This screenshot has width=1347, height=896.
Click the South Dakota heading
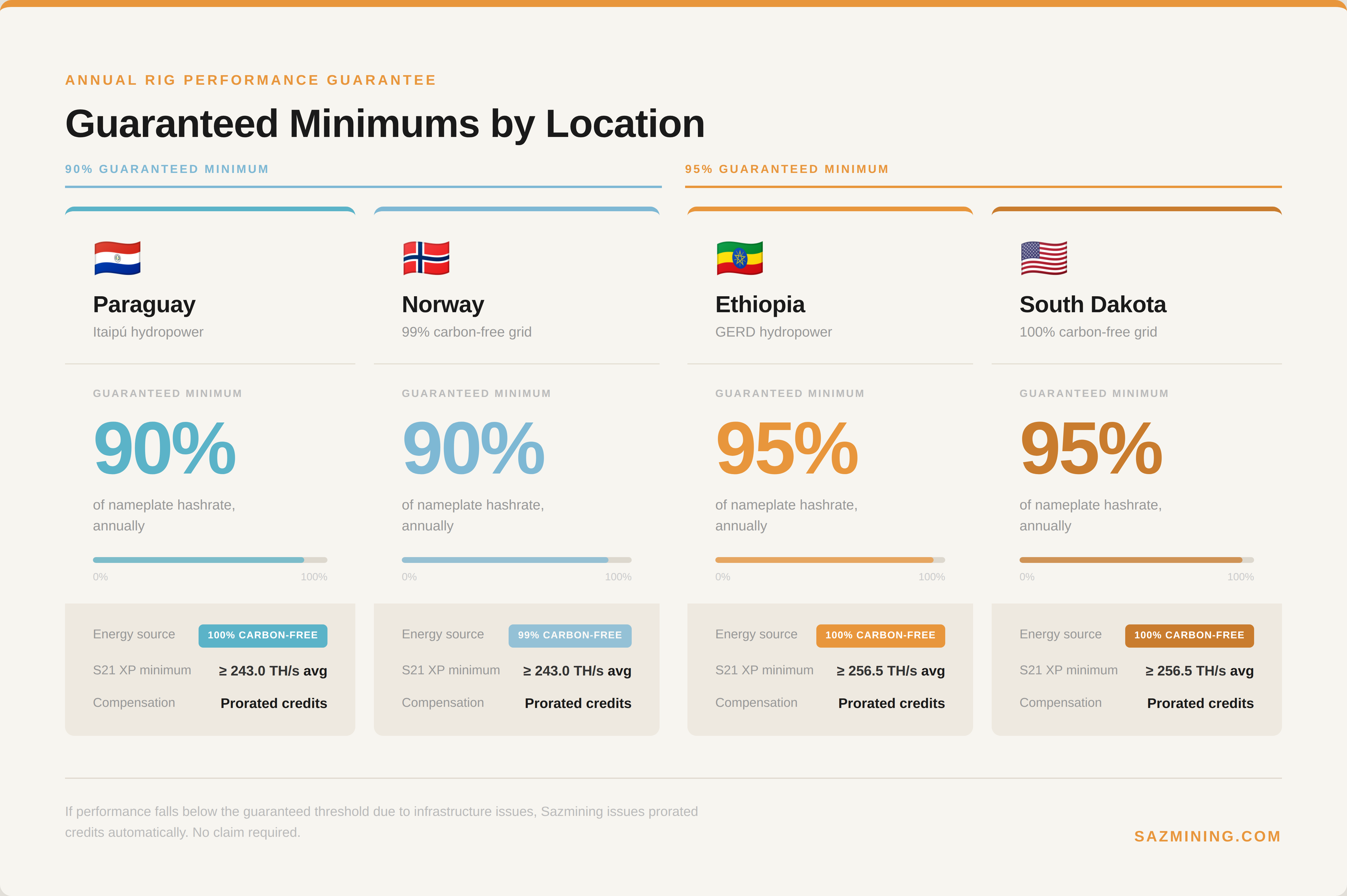click(1092, 305)
